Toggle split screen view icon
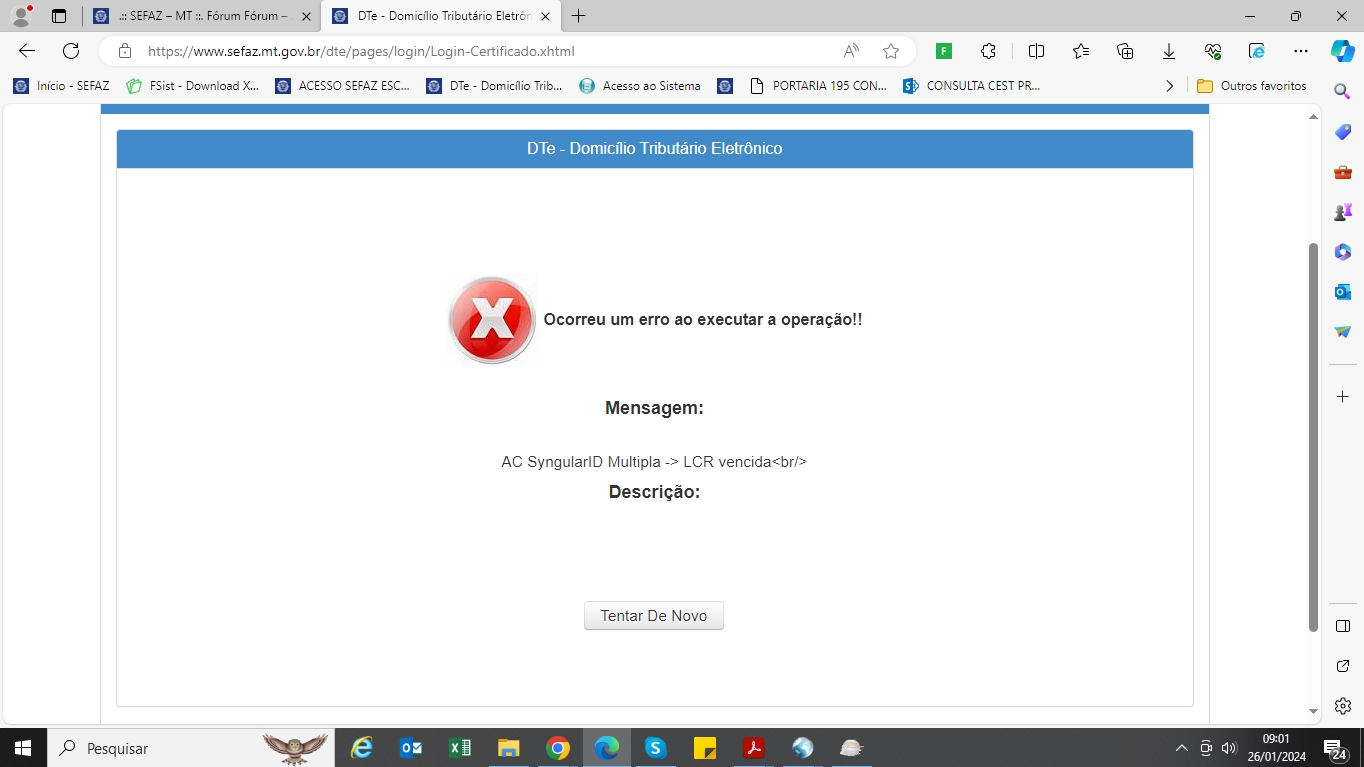Image resolution: width=1364 pixels, height=767 pixels. (1036, 51)
